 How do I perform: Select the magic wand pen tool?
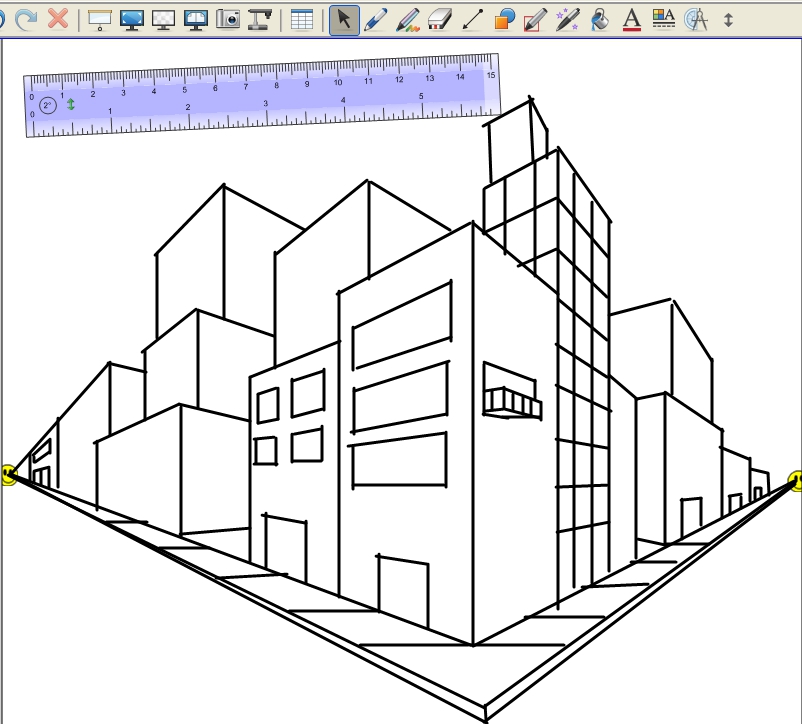pyautogui.click(x=566, y=18)
